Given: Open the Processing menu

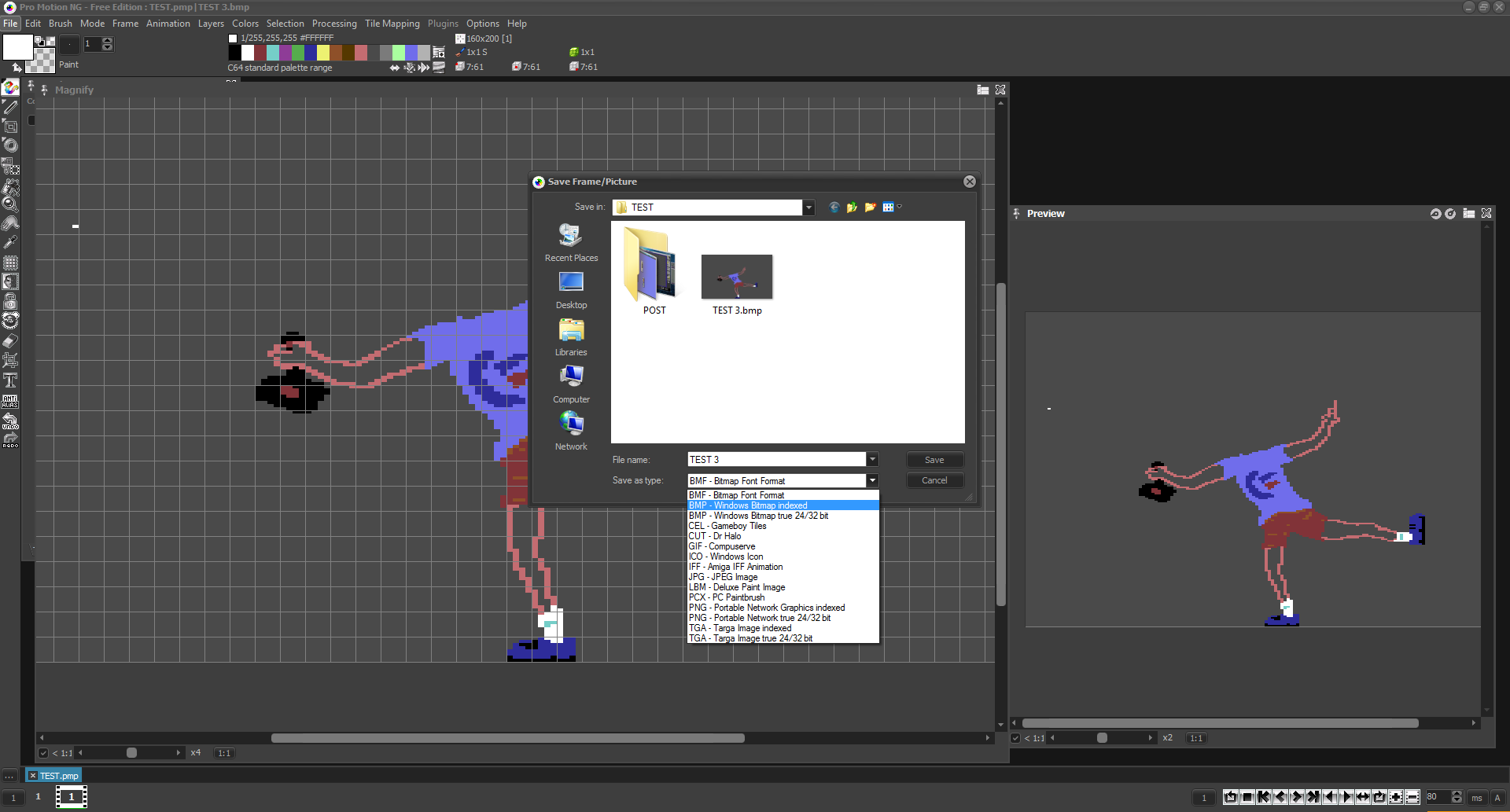Looking at the screenshot, I should (x=334, y=24).
